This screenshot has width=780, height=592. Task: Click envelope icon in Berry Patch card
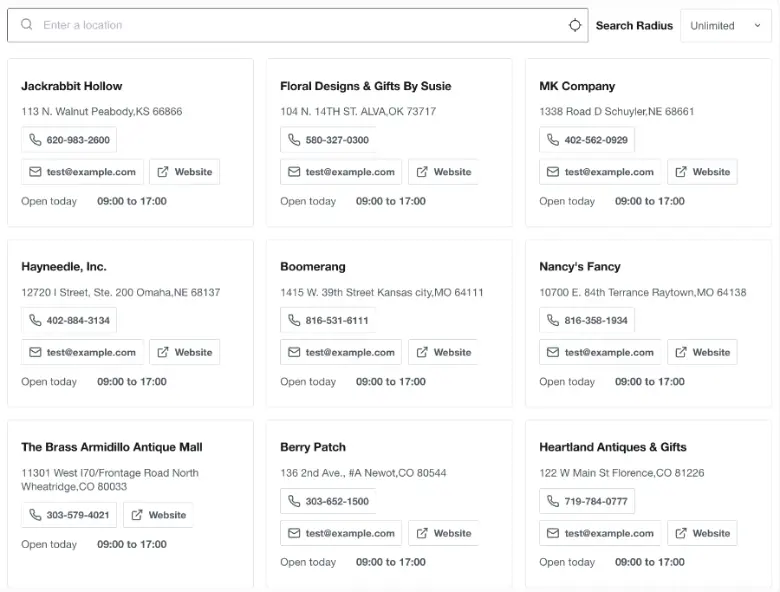294,533
